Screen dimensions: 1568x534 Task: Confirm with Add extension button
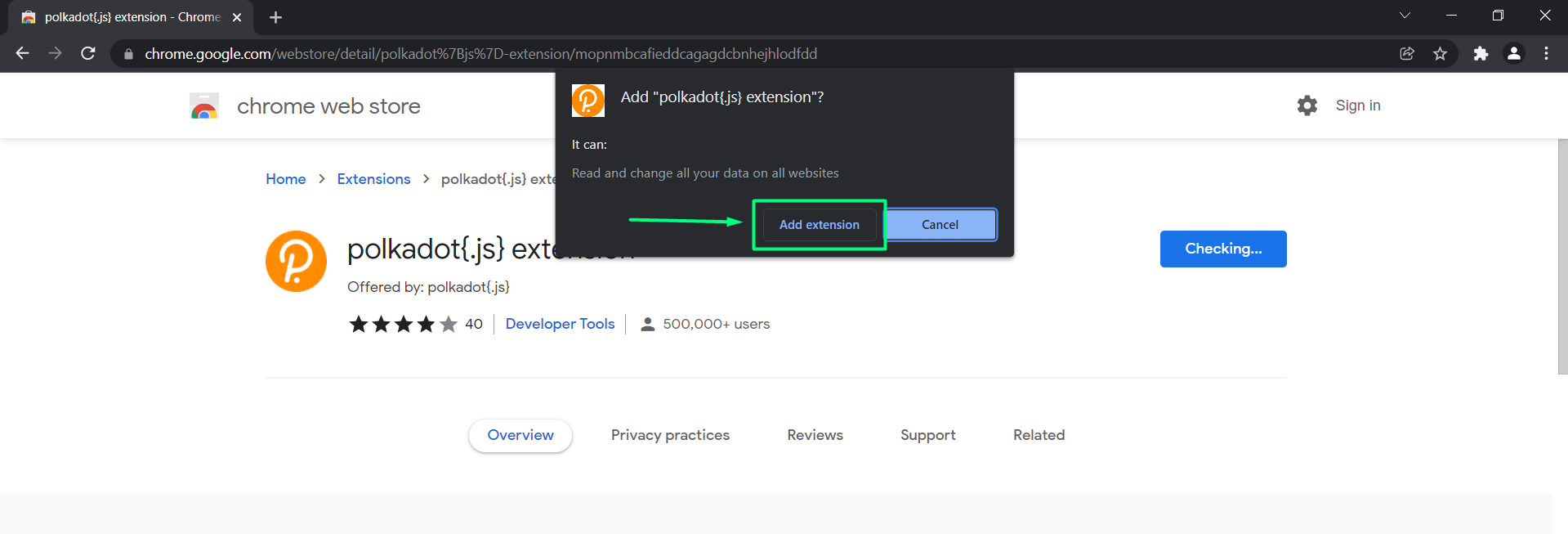[x=819, y=225]
